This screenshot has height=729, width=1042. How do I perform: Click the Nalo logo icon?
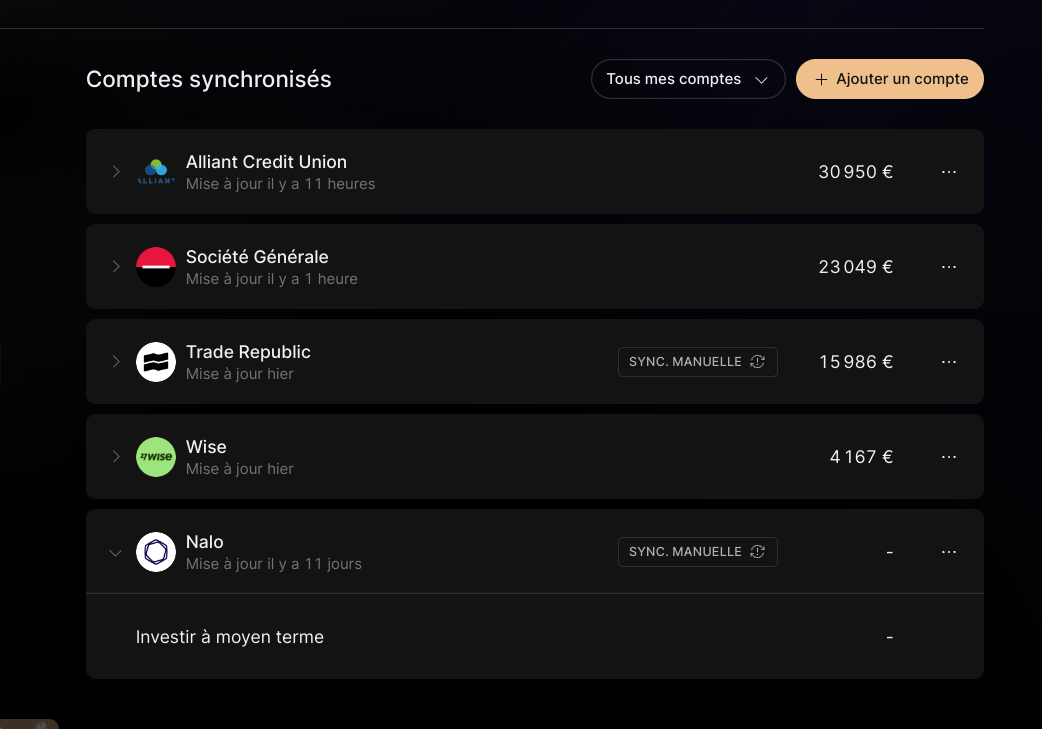156,552
